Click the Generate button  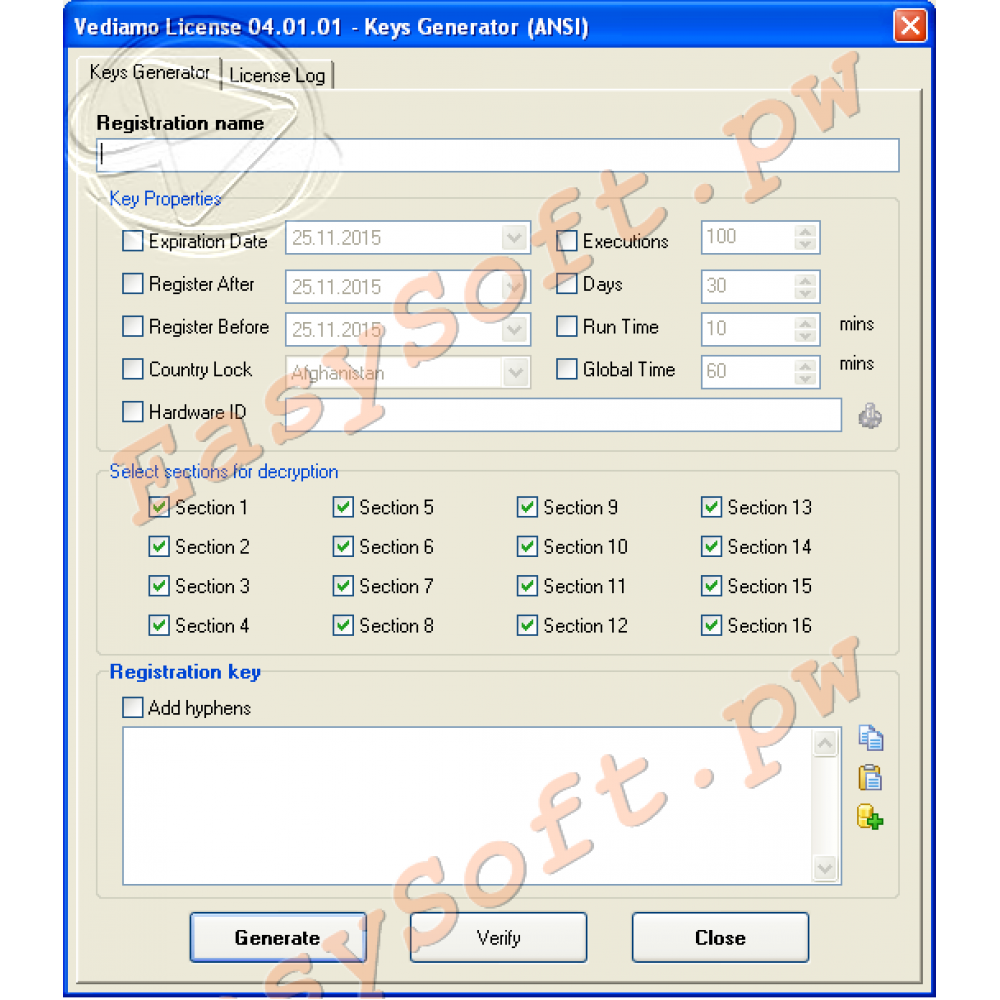pos(277,938)
